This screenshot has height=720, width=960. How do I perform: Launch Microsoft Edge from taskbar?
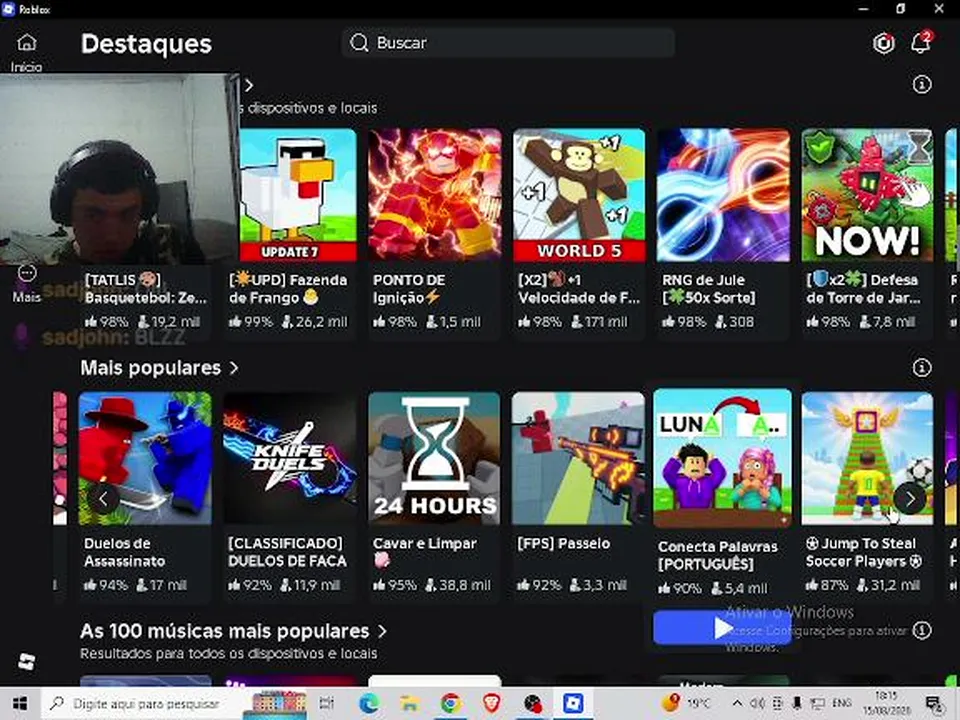pos(369,703)
